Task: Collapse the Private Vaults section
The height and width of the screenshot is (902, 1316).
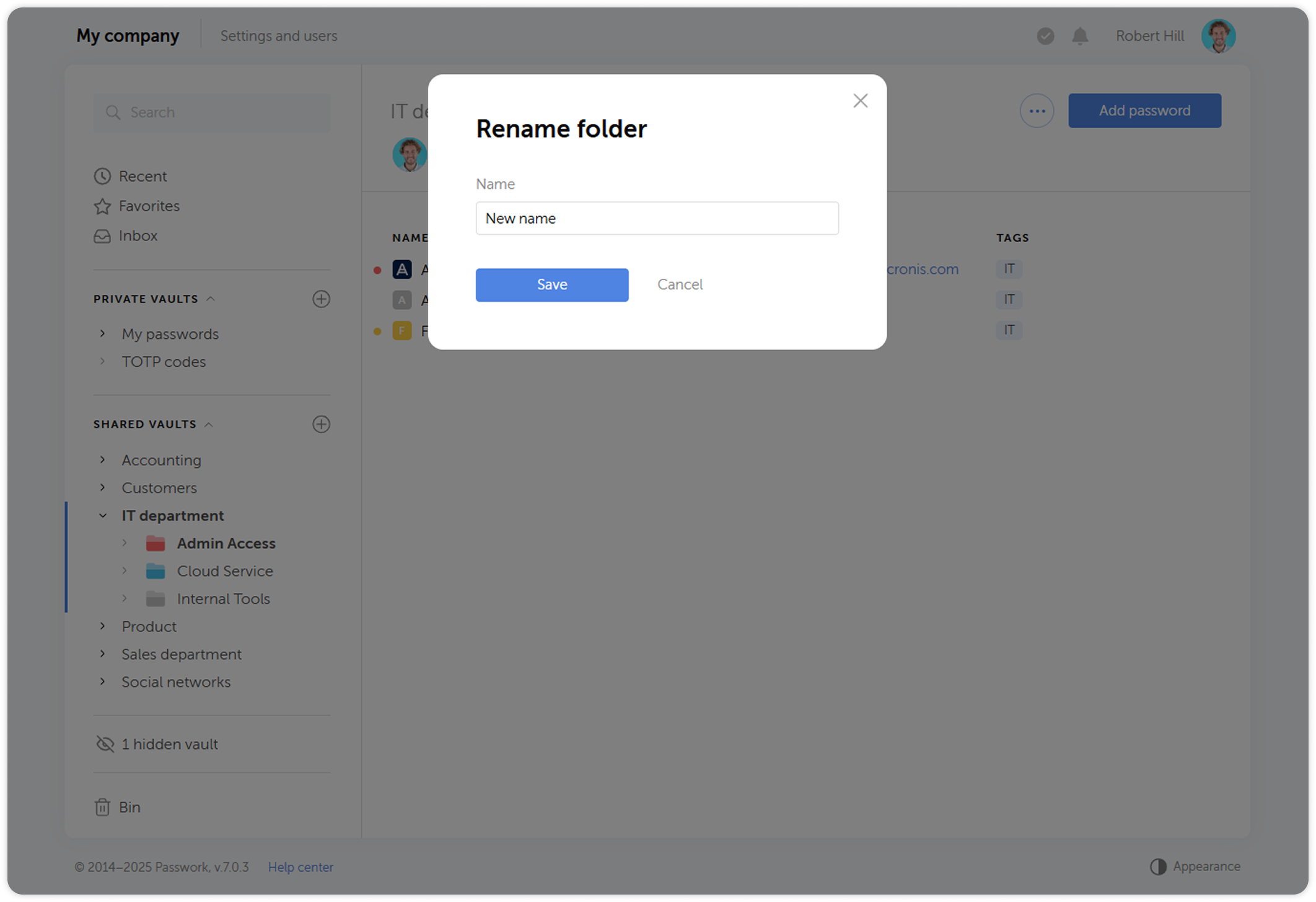Action: point(210,299)
